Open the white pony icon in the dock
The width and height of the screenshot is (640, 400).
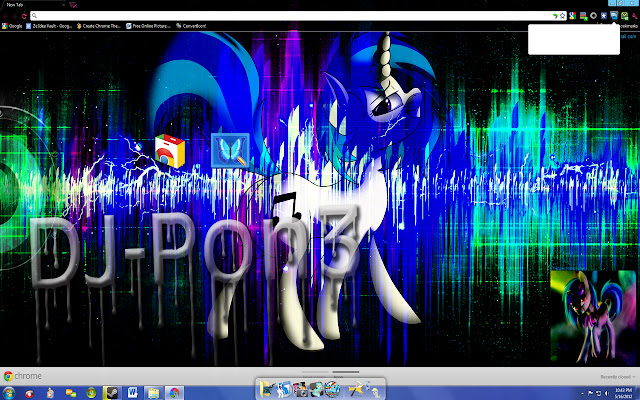click(283, 389)
